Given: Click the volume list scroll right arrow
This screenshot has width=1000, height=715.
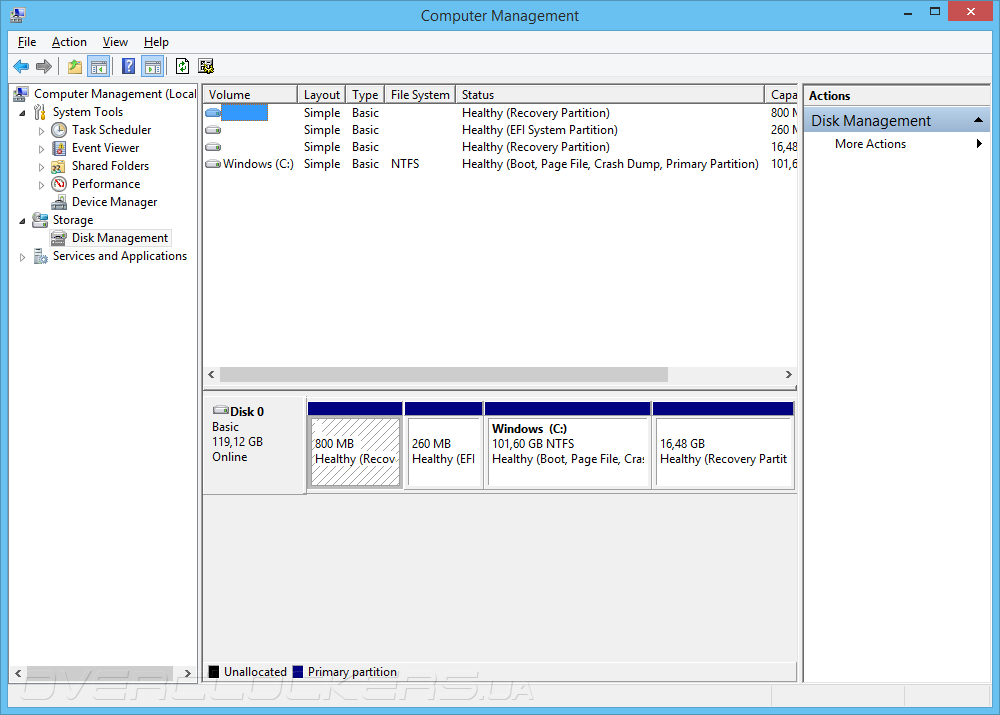Looking at the screenshot, I should (788, 374).
